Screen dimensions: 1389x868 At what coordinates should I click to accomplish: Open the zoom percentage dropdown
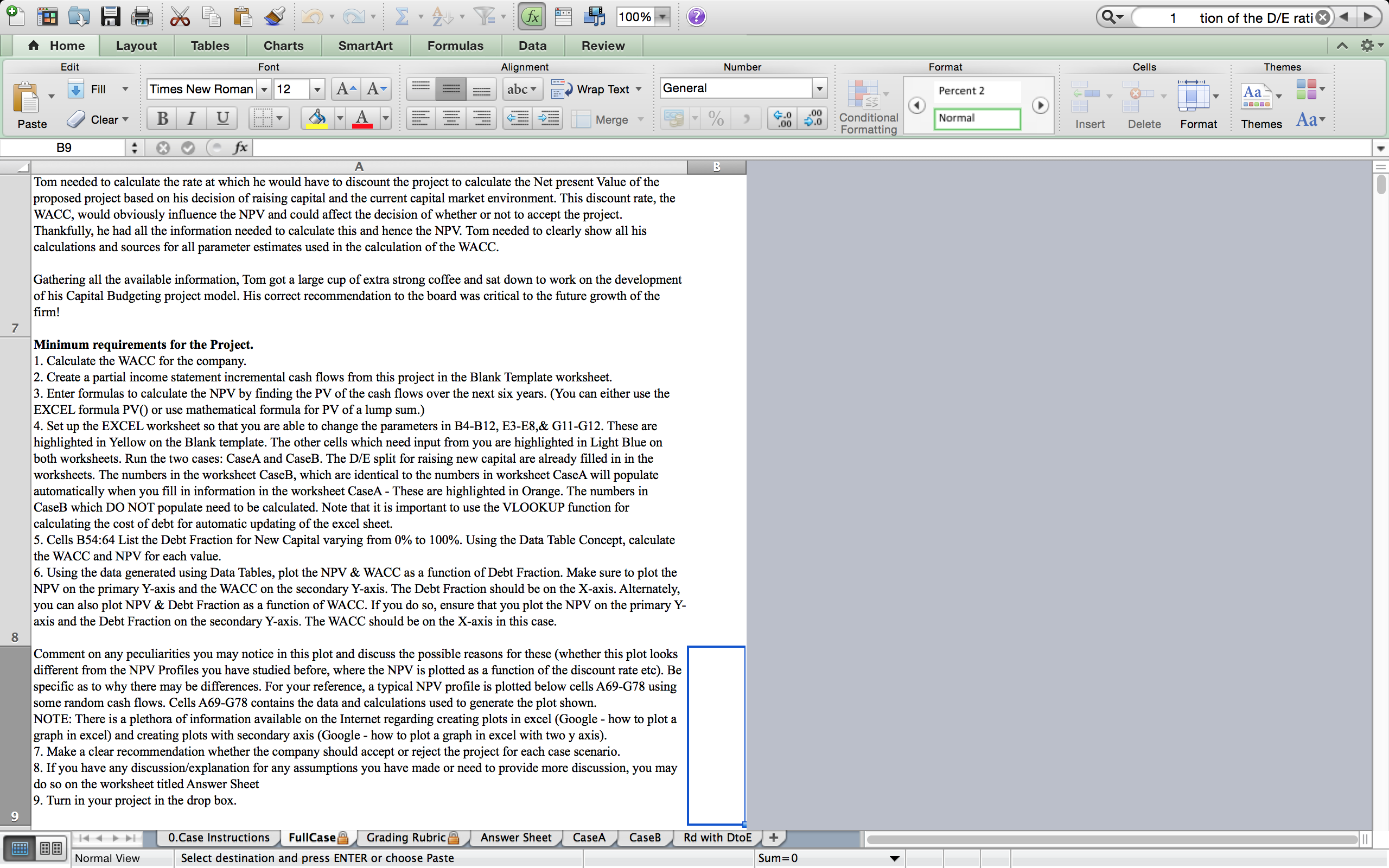point(663,17)
